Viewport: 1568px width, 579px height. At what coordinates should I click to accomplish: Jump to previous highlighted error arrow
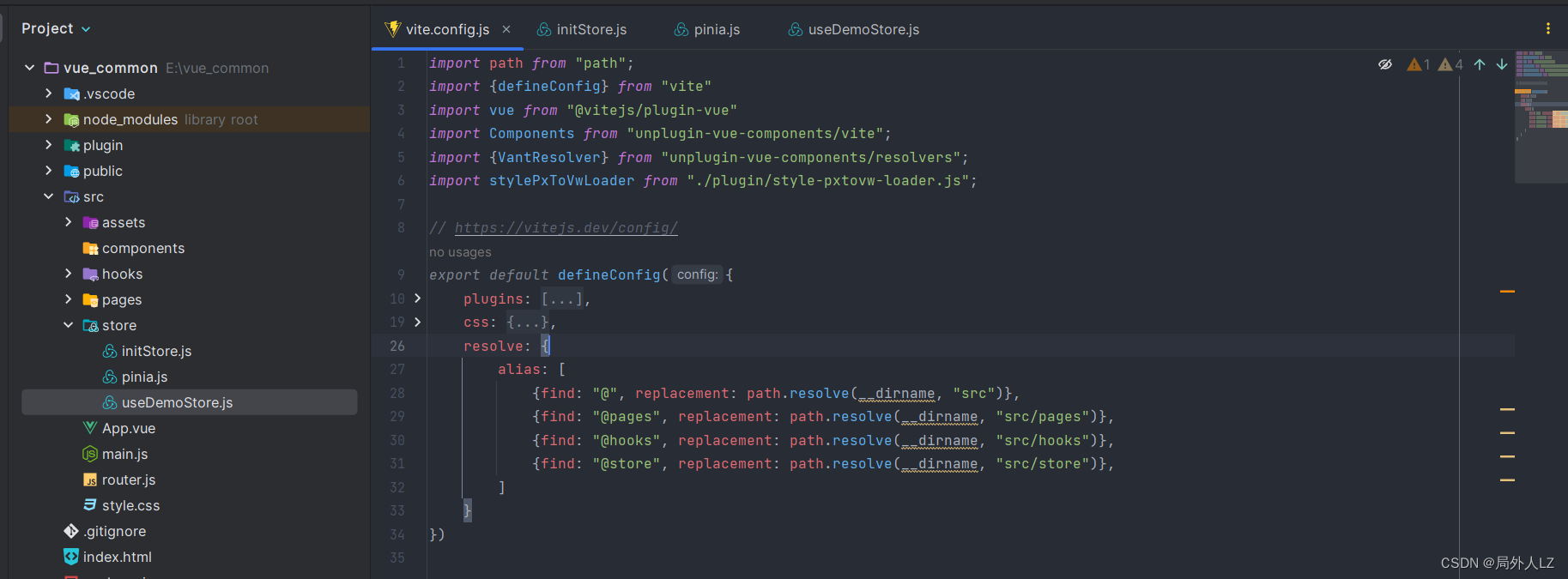(1480, 64)
